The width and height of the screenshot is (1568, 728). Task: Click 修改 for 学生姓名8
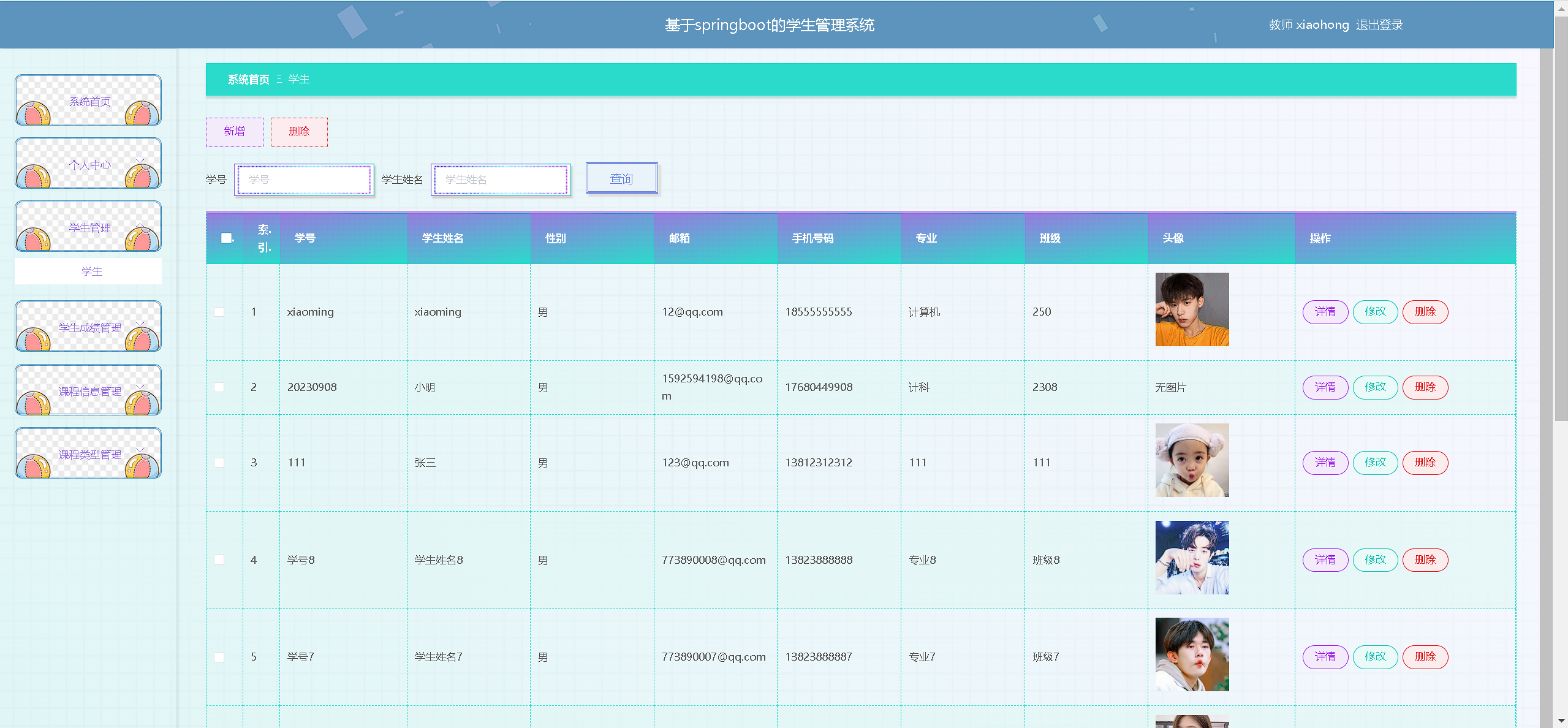pyautogui.click(x=1375, y=560)
